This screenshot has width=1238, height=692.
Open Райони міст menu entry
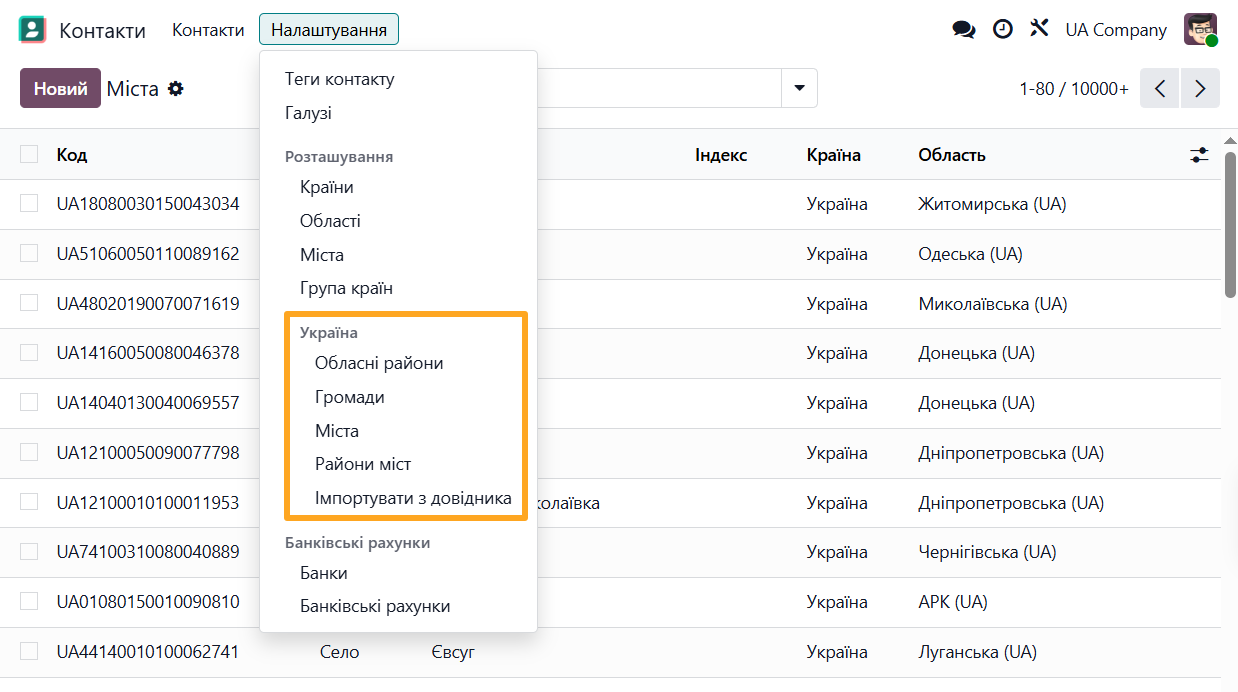click(363, 464)
